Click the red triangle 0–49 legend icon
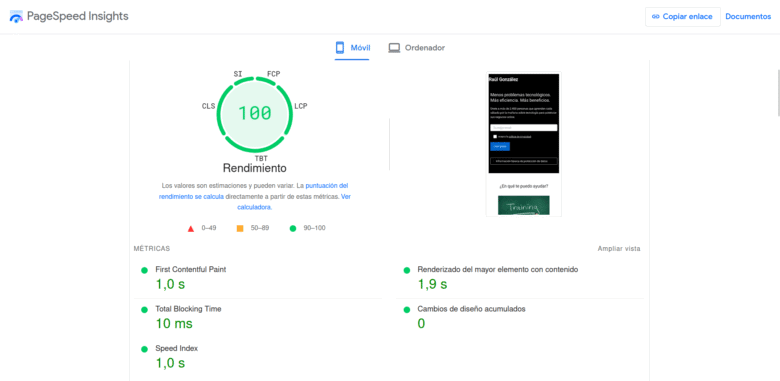Screen dimensions: 780x381 191,229
